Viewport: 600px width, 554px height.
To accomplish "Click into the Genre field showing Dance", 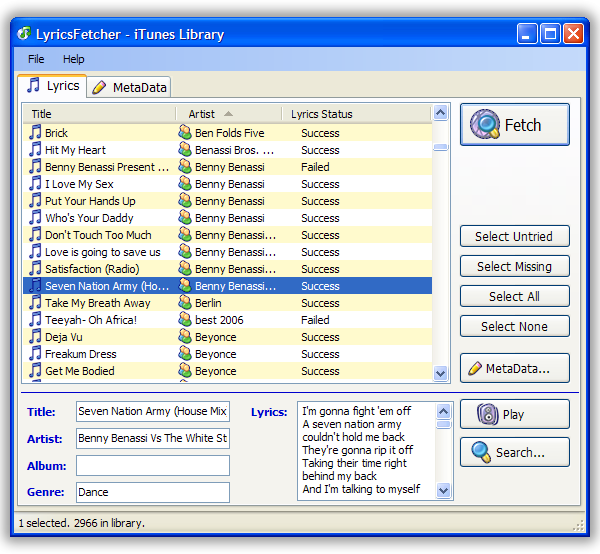I will click(153, 492).
